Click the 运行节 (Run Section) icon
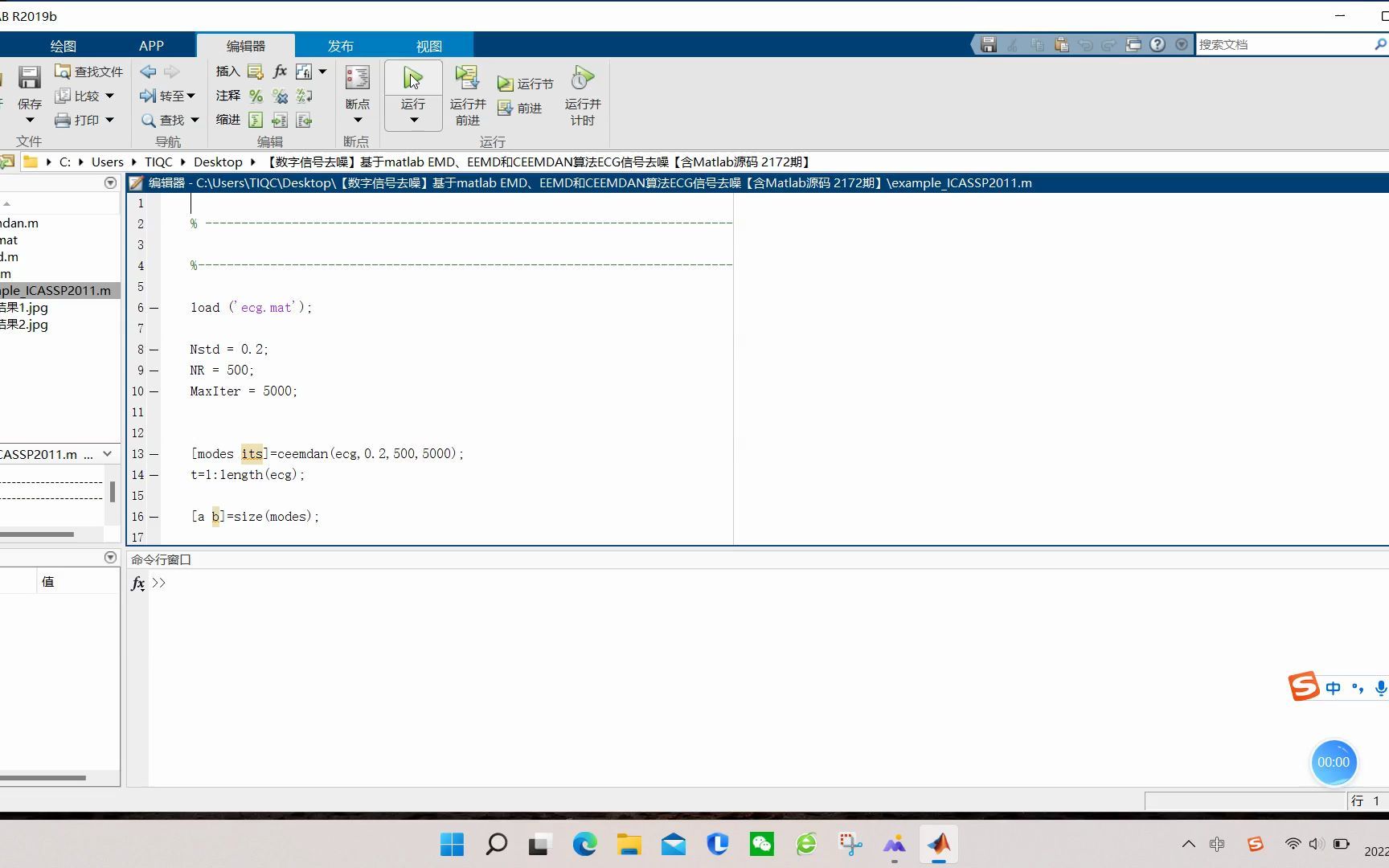Image resolution: width=1389 pixels, height=868 pixels. [506, 82]
